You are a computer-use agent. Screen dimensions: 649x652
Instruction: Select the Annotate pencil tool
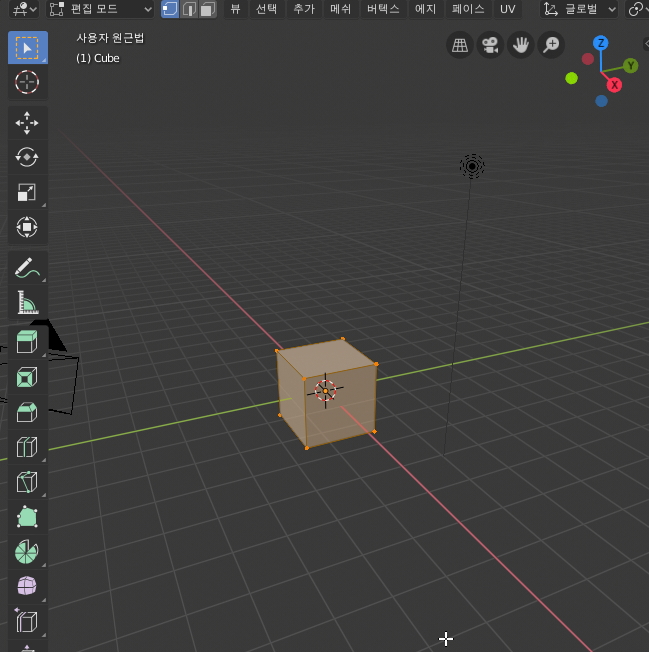pyautogui.click(x=27, y=268)
